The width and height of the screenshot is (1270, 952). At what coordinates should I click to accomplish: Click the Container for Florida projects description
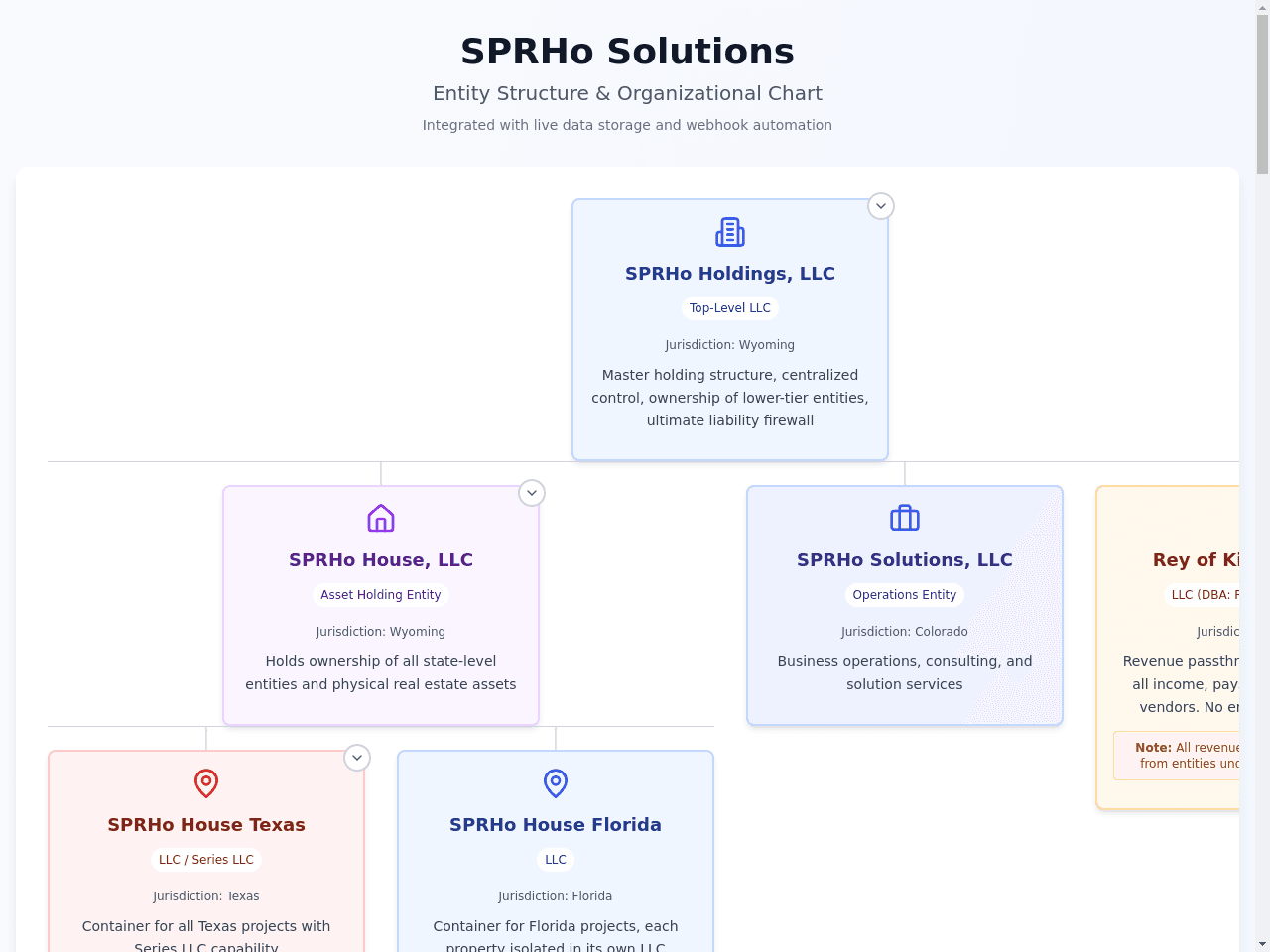click(556, 936)
